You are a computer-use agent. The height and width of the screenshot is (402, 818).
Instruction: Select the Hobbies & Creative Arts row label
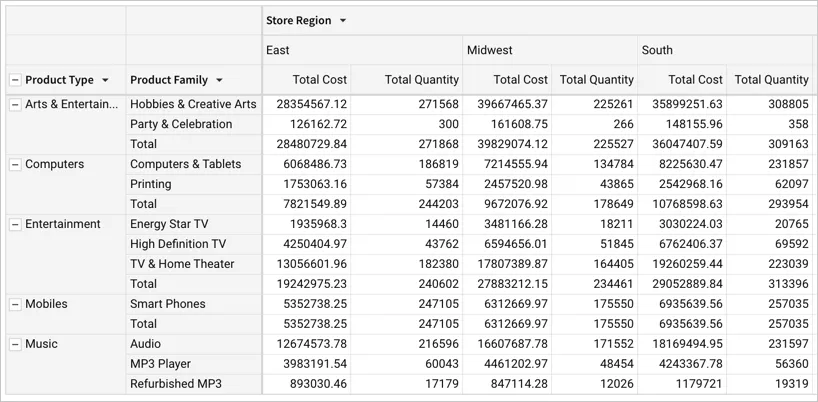(193, 104)
